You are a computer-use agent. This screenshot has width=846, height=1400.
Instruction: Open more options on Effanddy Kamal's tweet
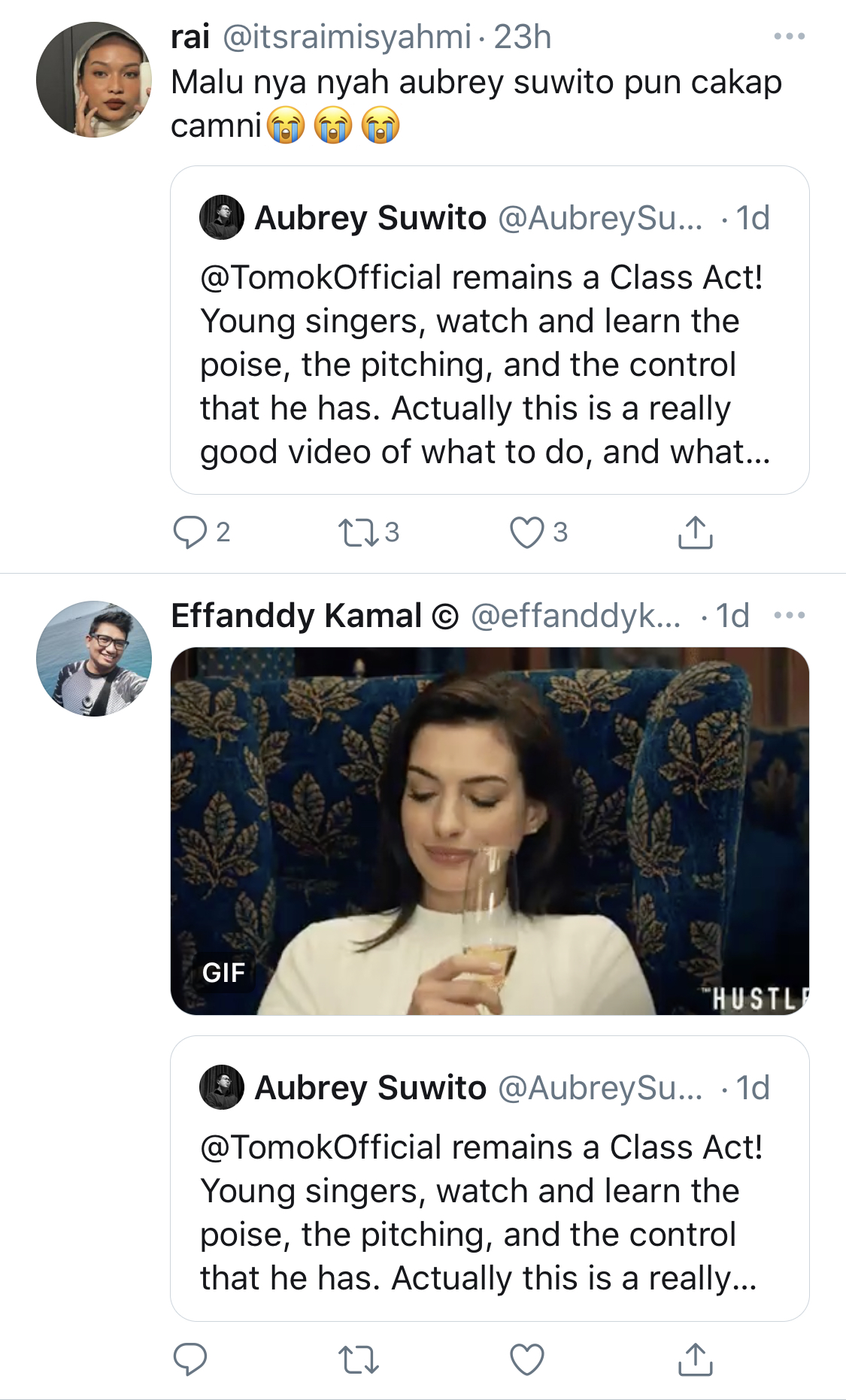(x=790, y=615)
